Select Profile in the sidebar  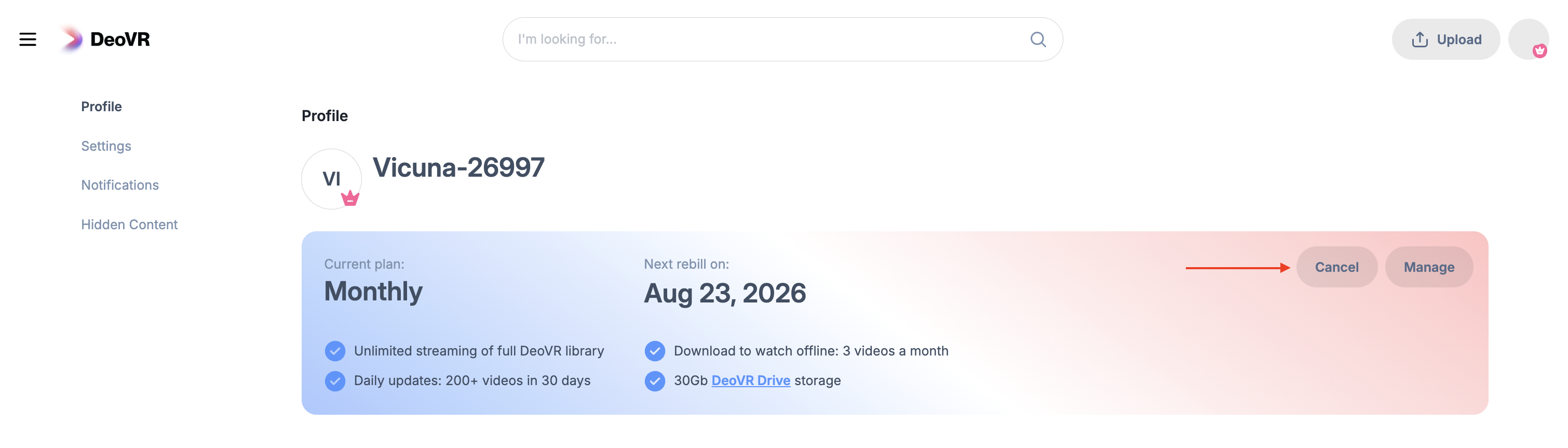(x=102, y=107)
